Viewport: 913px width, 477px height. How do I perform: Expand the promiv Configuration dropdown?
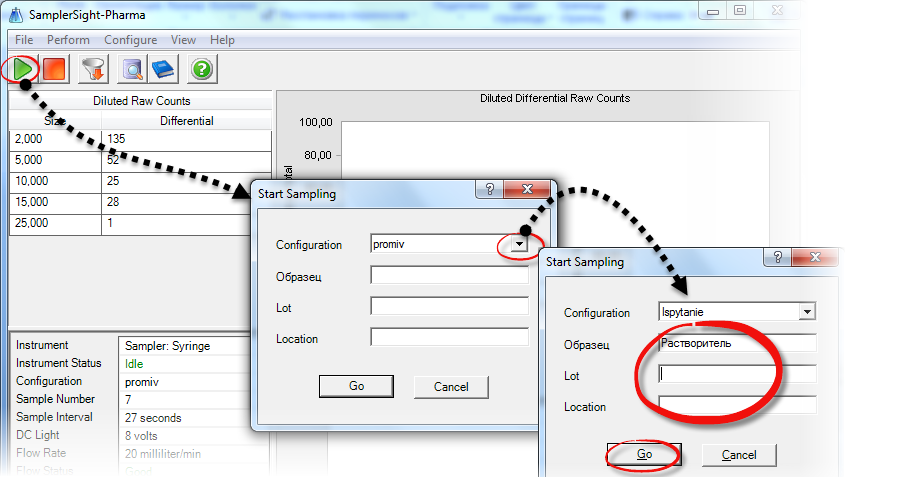[x=519, y=244]
